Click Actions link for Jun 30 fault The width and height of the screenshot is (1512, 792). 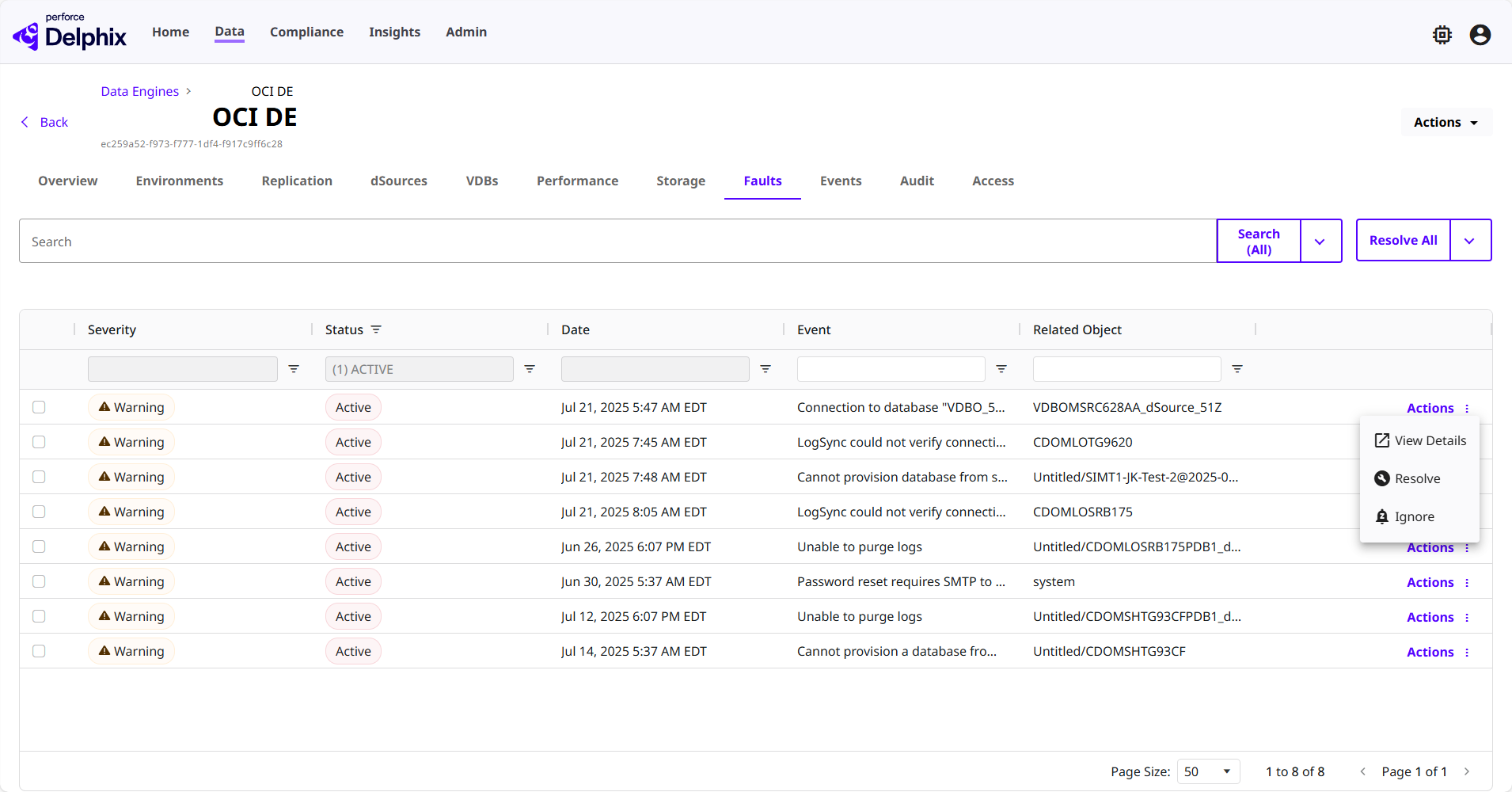[1430, 583]
